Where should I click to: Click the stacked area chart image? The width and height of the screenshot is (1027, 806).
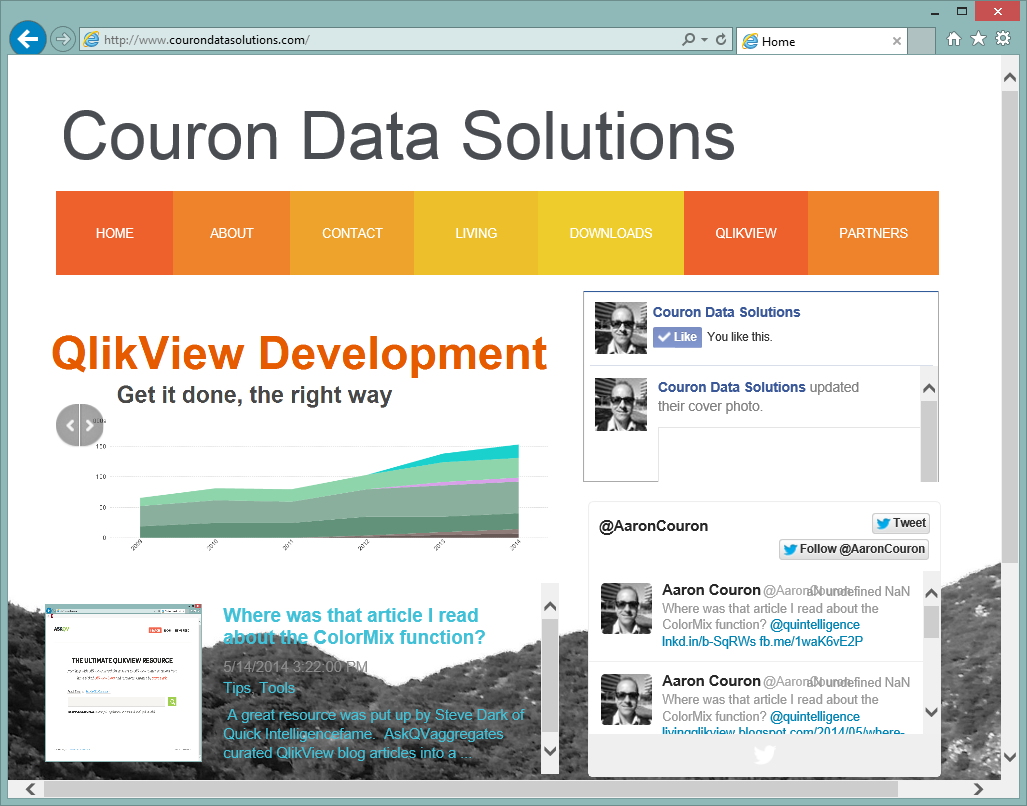point(321,488)
